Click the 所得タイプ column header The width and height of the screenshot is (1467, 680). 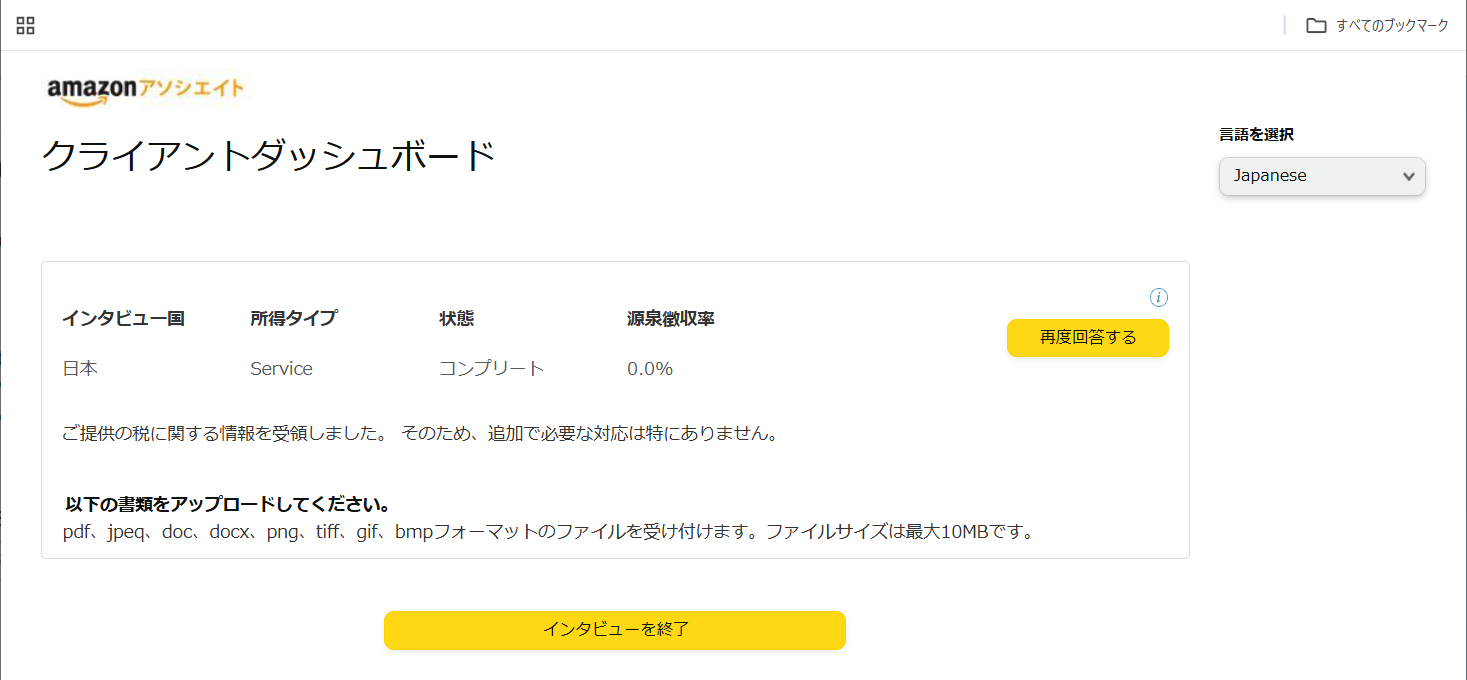[x=293, y=319]
